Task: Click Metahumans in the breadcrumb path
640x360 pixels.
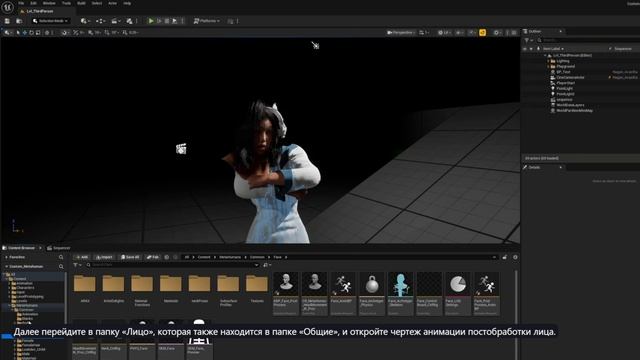Action: coord(230,257)
